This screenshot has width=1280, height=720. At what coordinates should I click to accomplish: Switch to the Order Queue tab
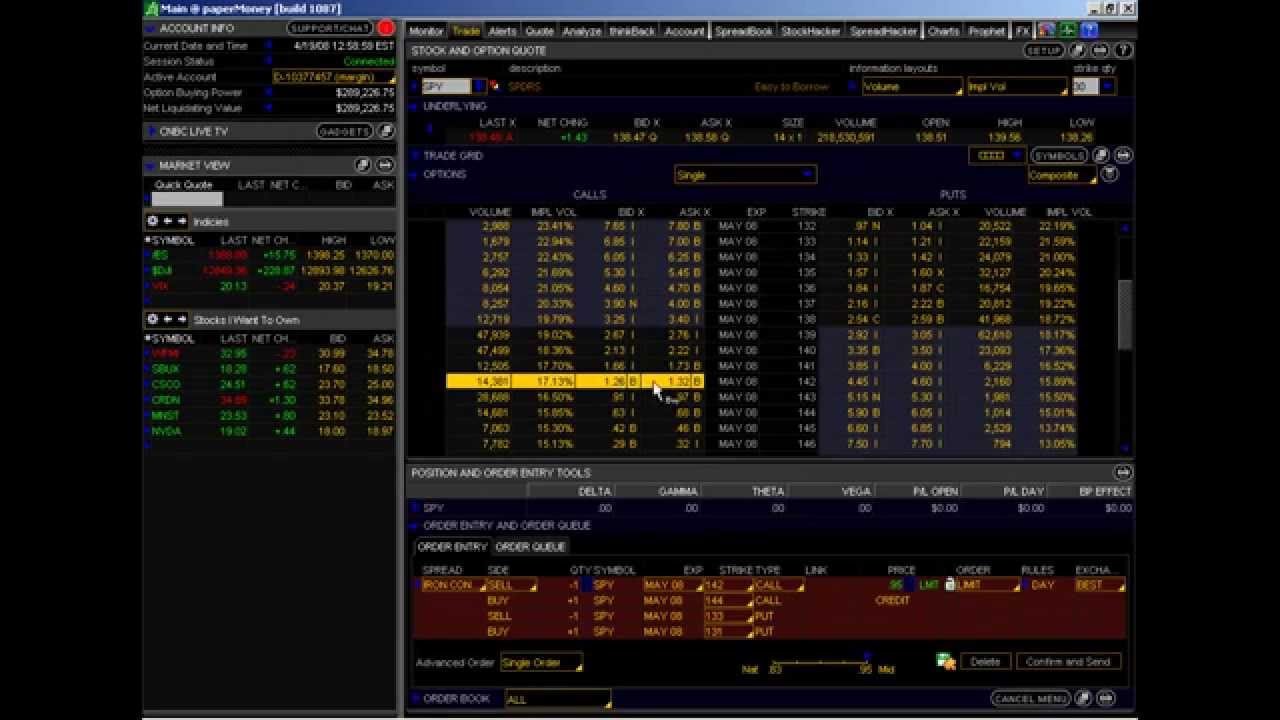(530, 547)
